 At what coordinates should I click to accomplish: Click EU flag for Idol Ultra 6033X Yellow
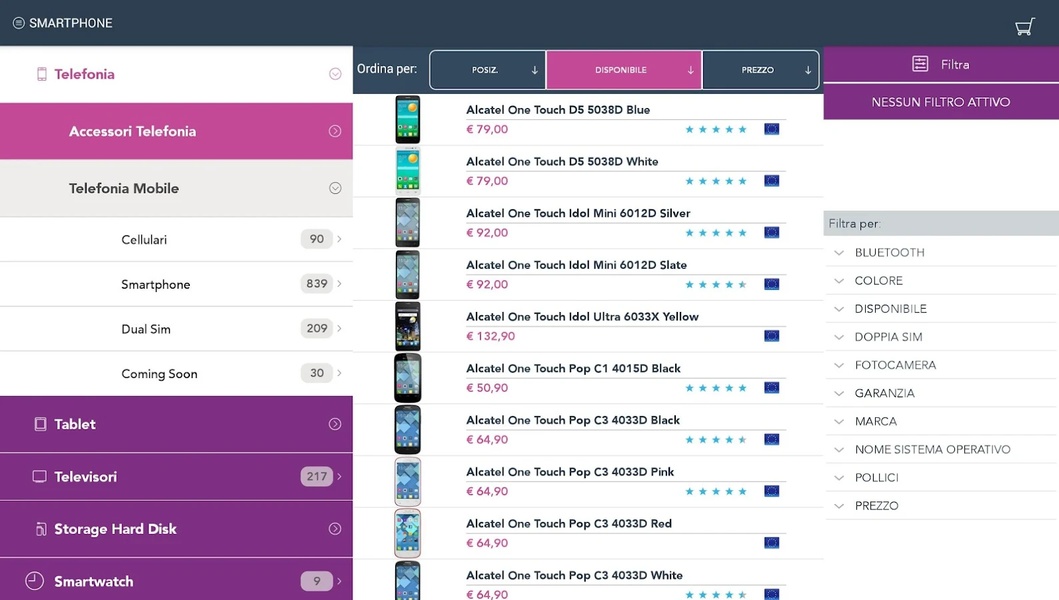point(771,336)
